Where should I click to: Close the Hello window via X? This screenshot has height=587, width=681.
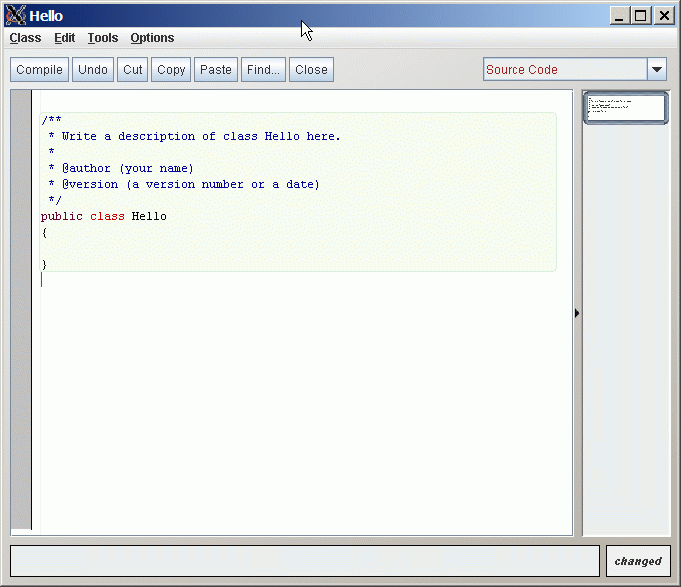coord(664,16)
